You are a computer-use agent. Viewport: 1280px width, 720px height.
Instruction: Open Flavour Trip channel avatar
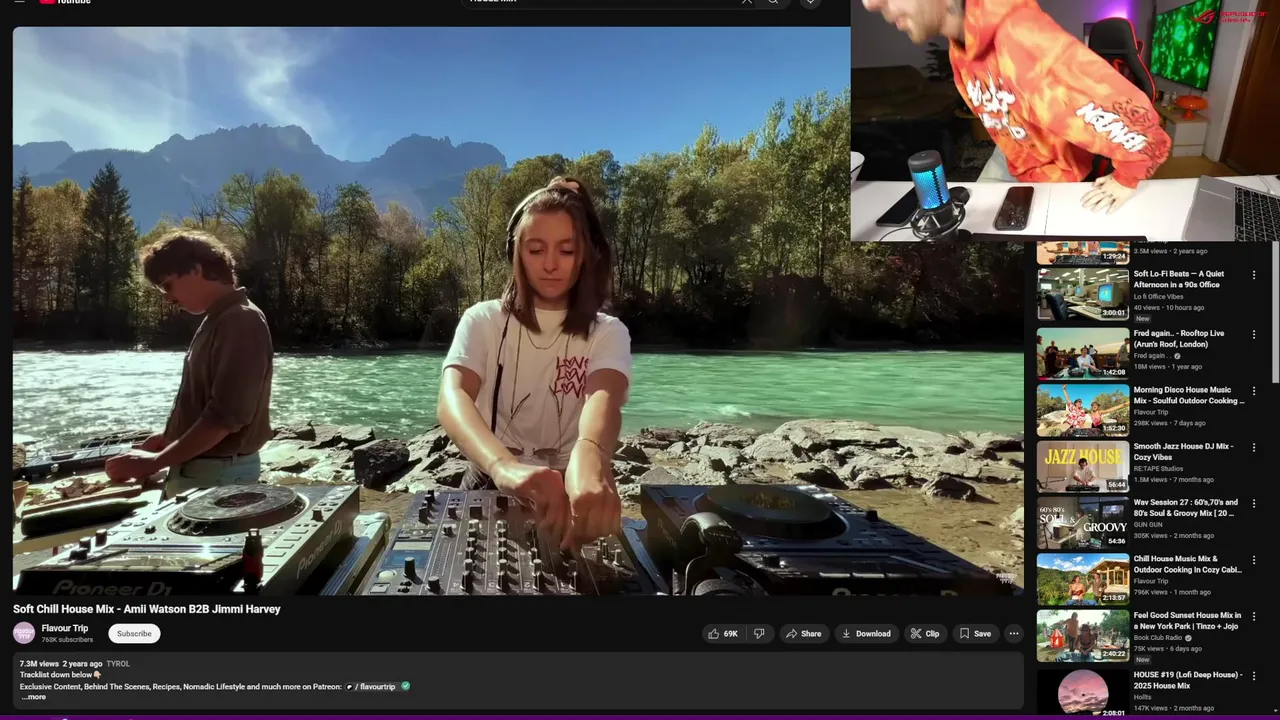[24, 633]
